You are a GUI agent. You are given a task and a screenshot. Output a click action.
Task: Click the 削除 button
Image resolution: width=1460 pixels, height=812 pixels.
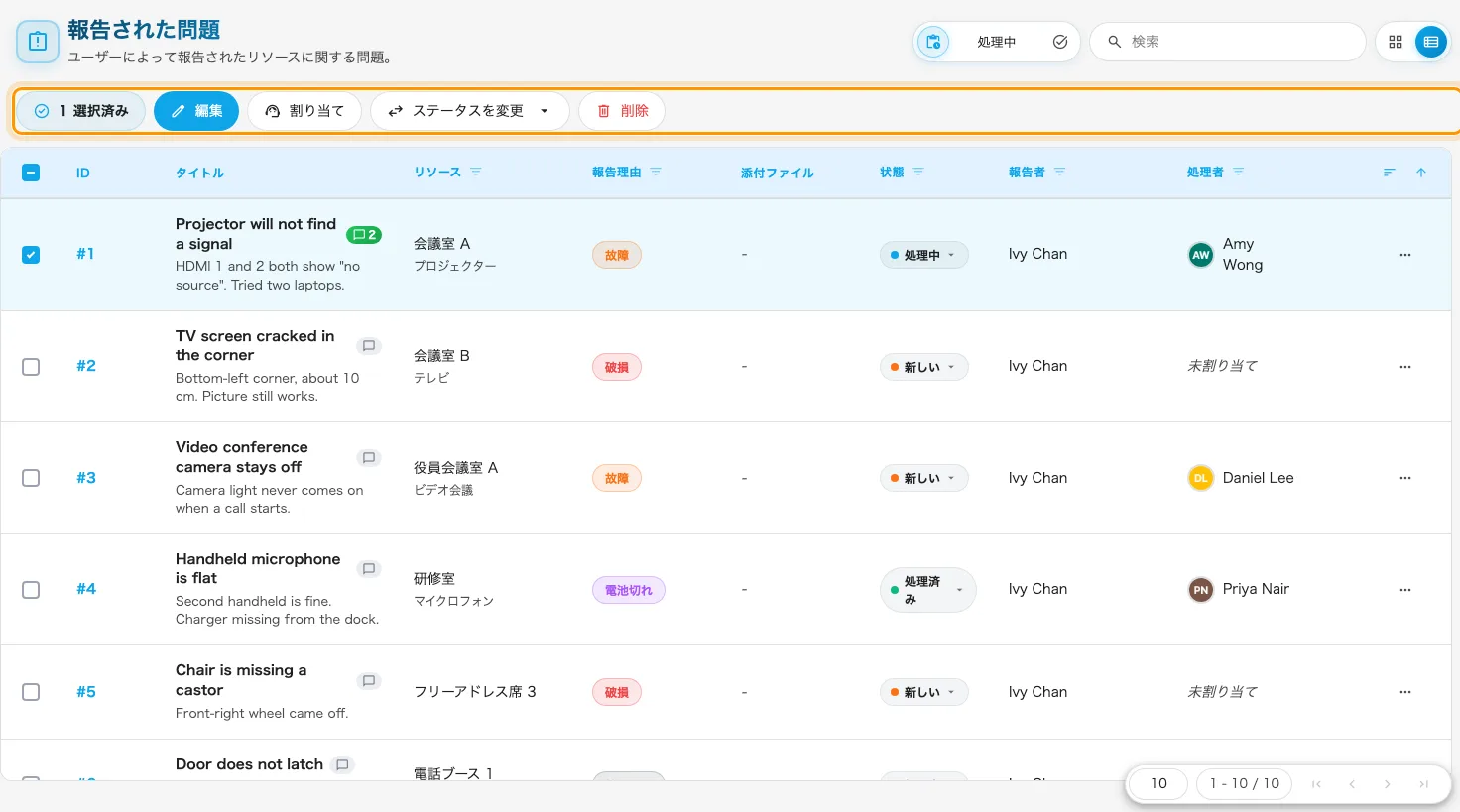point(622,111)
